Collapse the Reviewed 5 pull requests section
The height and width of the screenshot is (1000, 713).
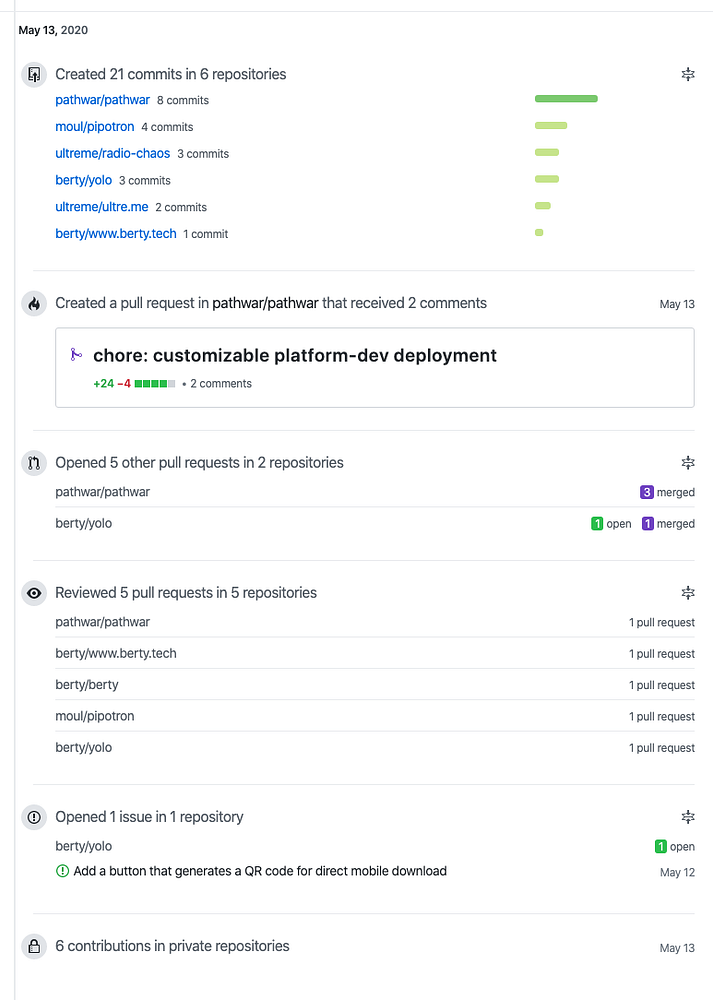tap(688, 593)
